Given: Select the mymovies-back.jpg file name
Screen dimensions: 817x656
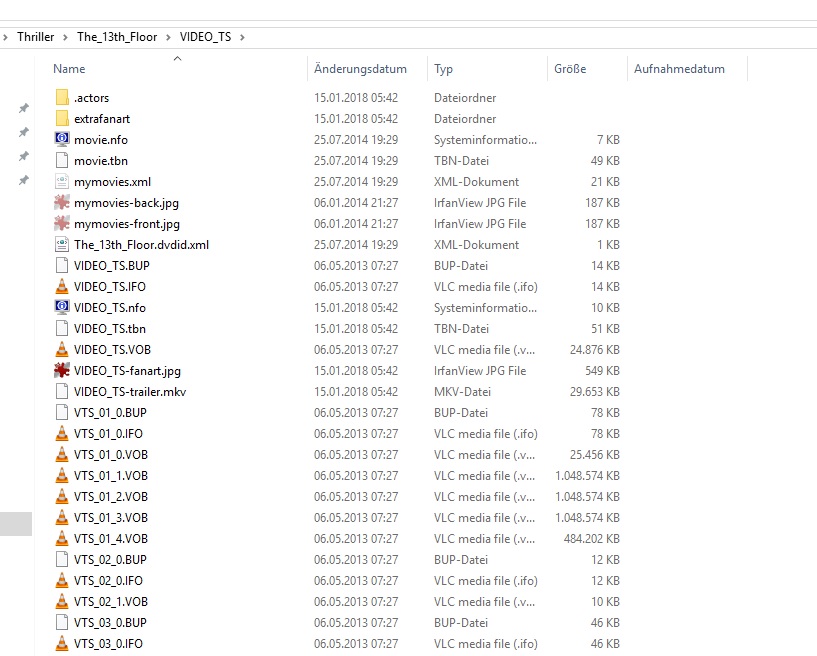Looking at the screenshot, I should click(126, 203).
